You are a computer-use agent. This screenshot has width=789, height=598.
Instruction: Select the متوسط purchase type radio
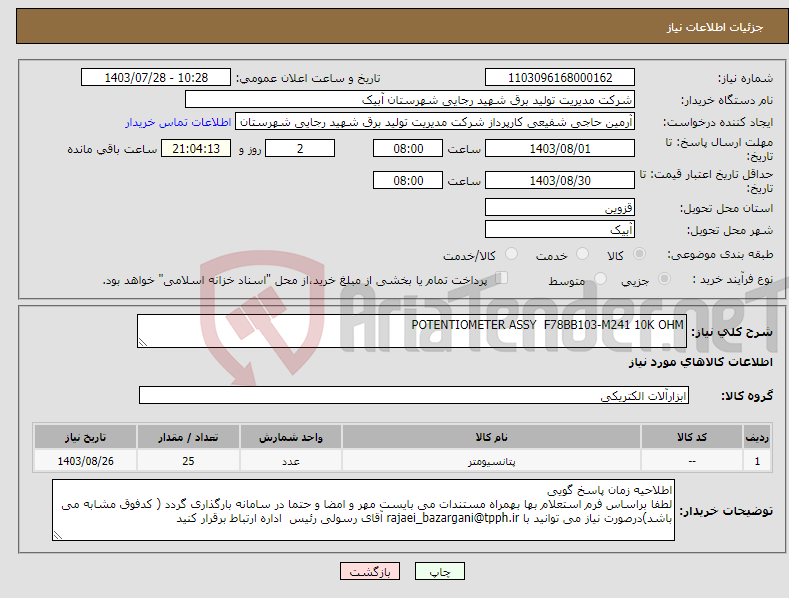(x=600, y=278)
